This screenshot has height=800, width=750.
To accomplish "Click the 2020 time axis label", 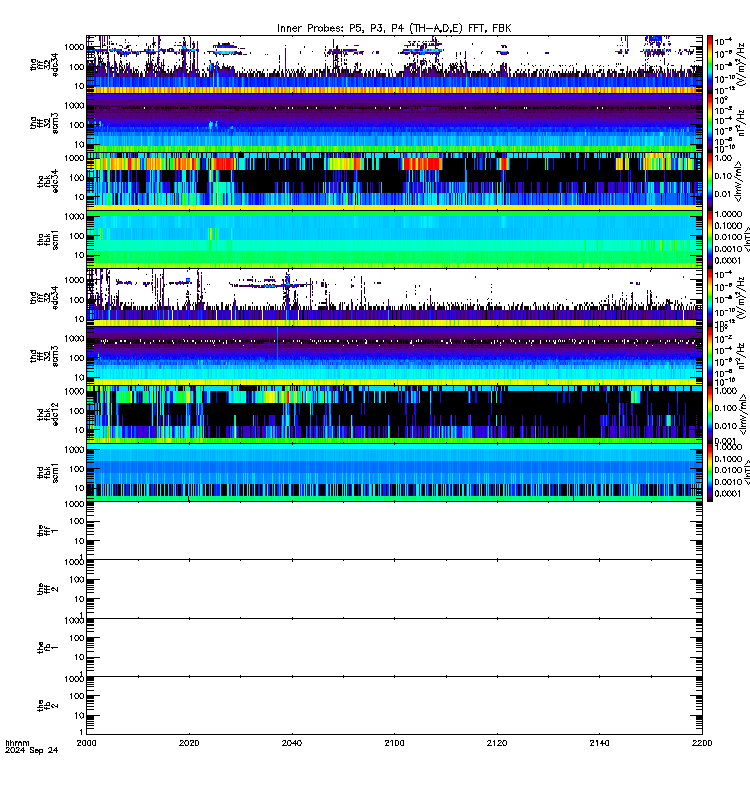I will pos(189,743).
